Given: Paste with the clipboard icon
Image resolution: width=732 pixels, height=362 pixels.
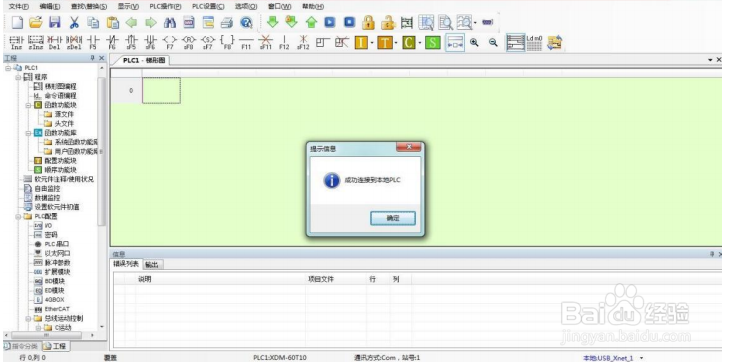Looking at the screenshot, I should click(113, 22).
